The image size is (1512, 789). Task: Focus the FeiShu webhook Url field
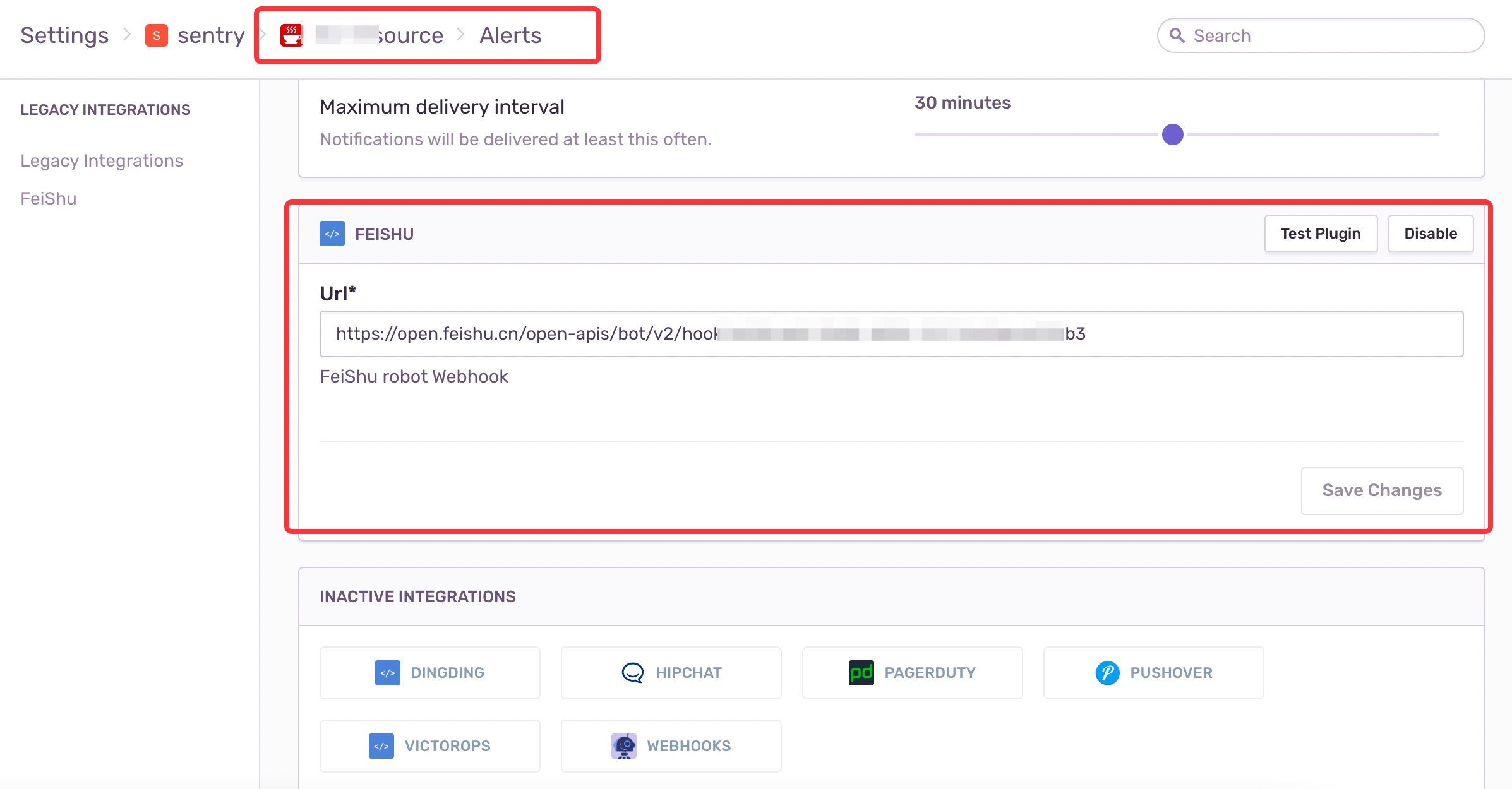tap(891, 334)
